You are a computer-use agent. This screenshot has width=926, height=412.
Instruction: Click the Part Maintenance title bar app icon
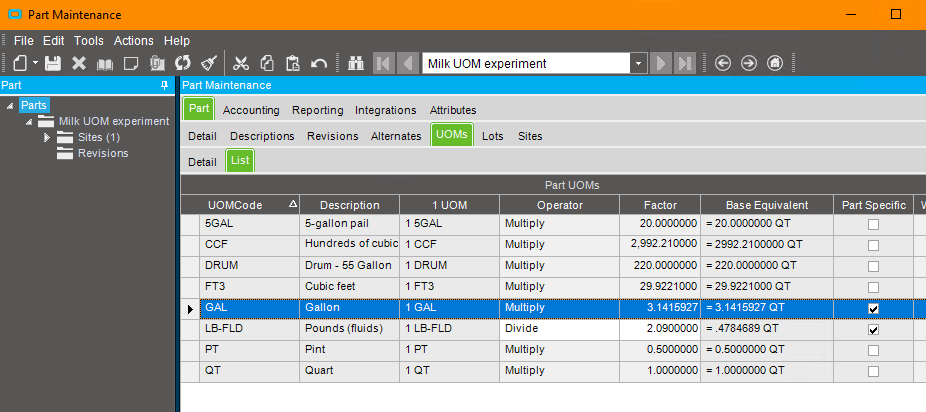tap(15, 14)
